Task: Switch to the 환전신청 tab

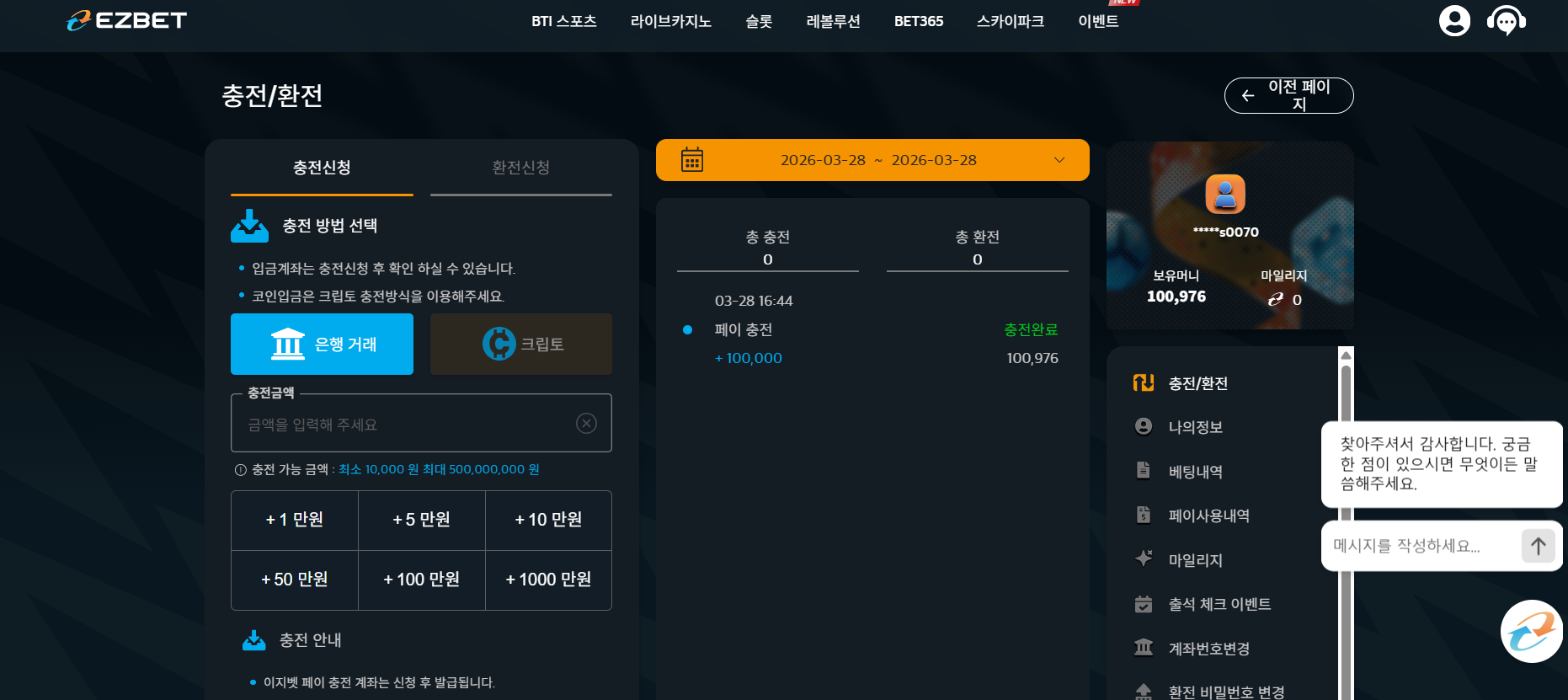Action: [521, 168]
